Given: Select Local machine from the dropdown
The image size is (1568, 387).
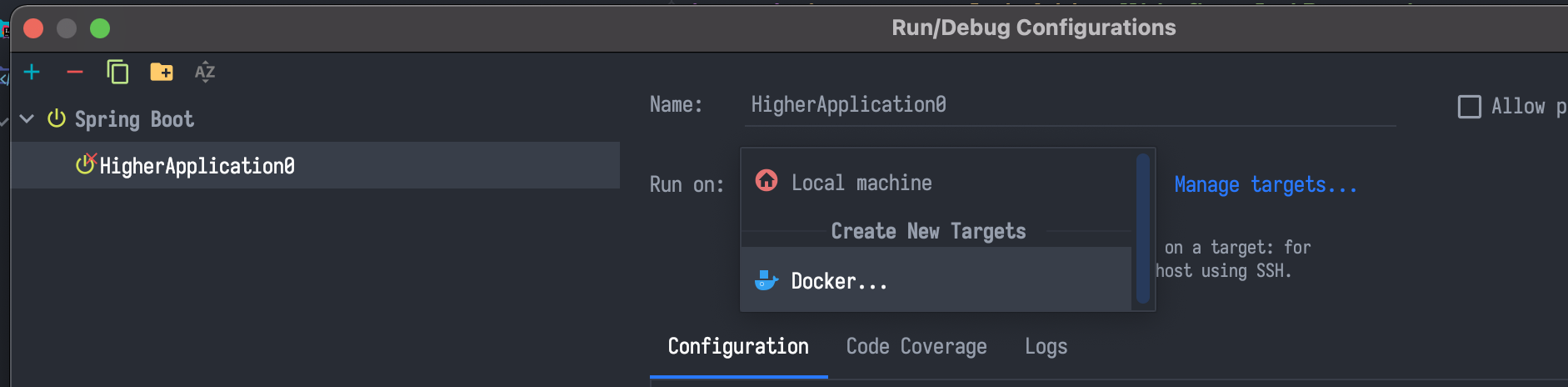Looking at the screenshot, I should tap(861, 183).
